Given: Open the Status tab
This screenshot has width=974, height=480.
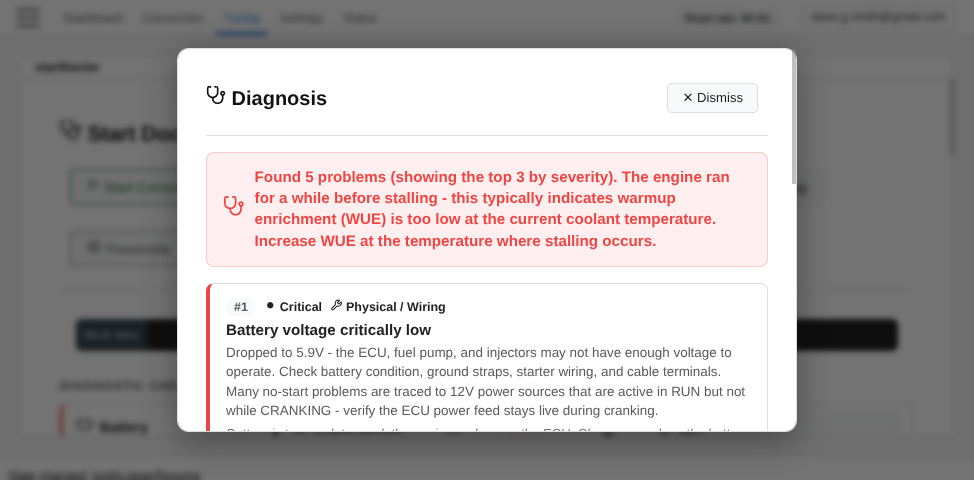Looking at the screenshot, I should [x=360, y=18].
